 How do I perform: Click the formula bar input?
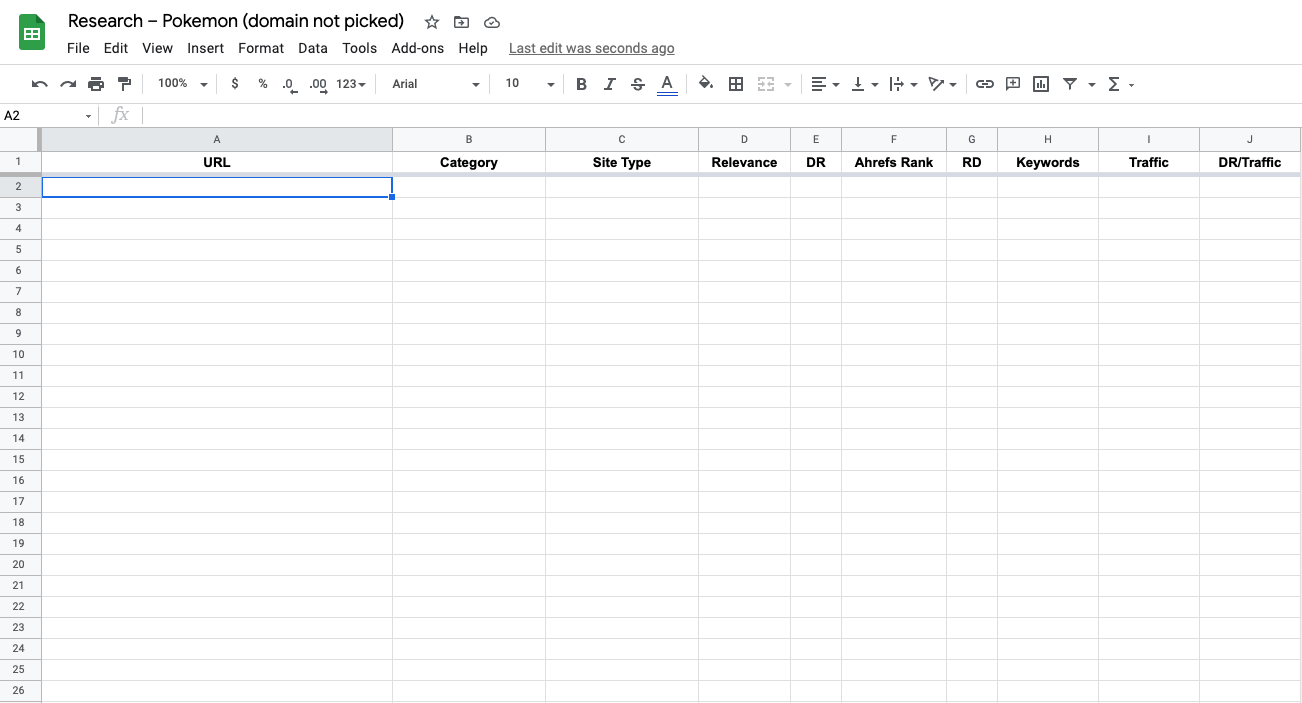(720, 116)
